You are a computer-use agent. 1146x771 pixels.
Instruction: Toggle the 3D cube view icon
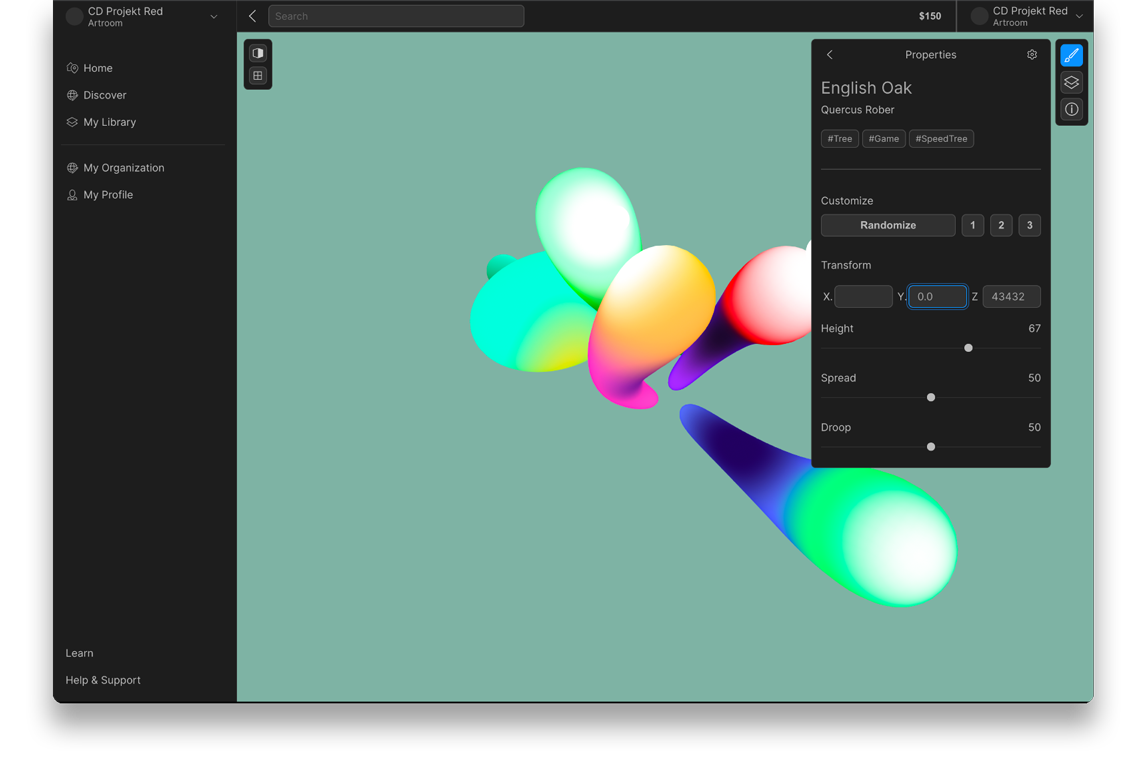(258, 52)
